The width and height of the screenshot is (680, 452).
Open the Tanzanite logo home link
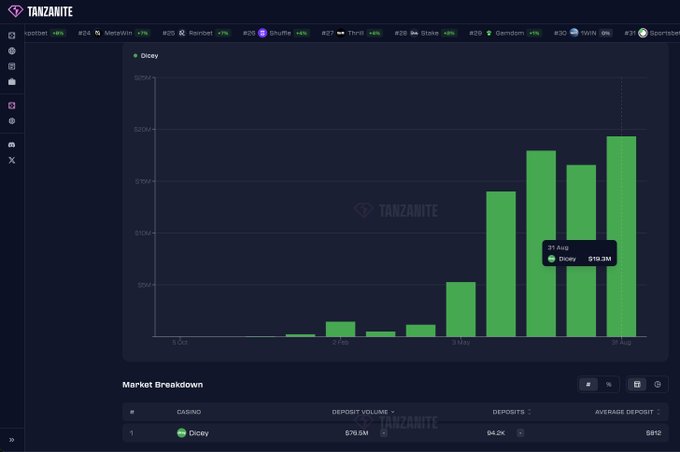[40, 11]
